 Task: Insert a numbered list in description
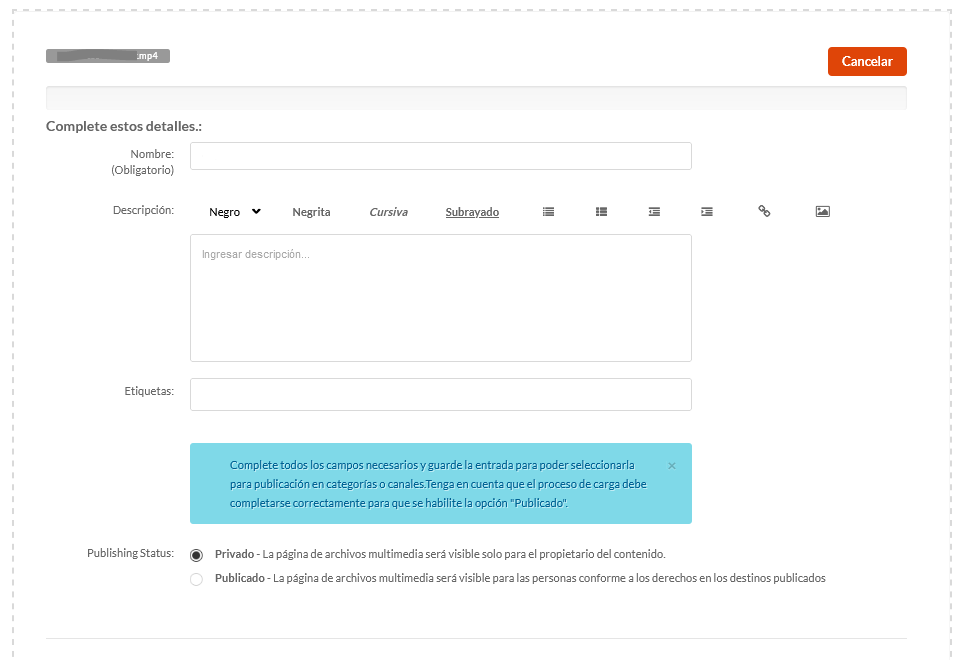coord(601,212)
